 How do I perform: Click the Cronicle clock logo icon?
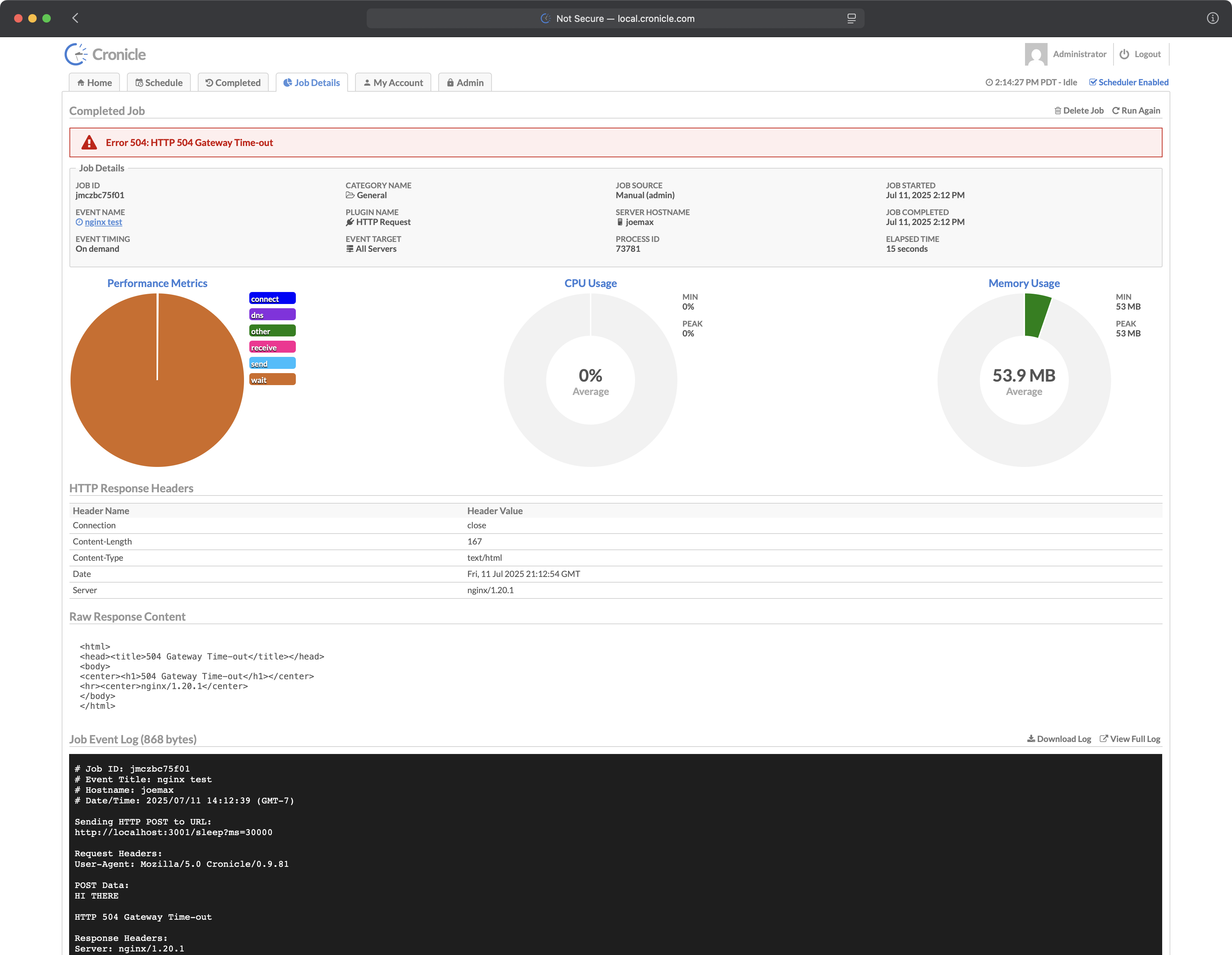click(75, 54)
